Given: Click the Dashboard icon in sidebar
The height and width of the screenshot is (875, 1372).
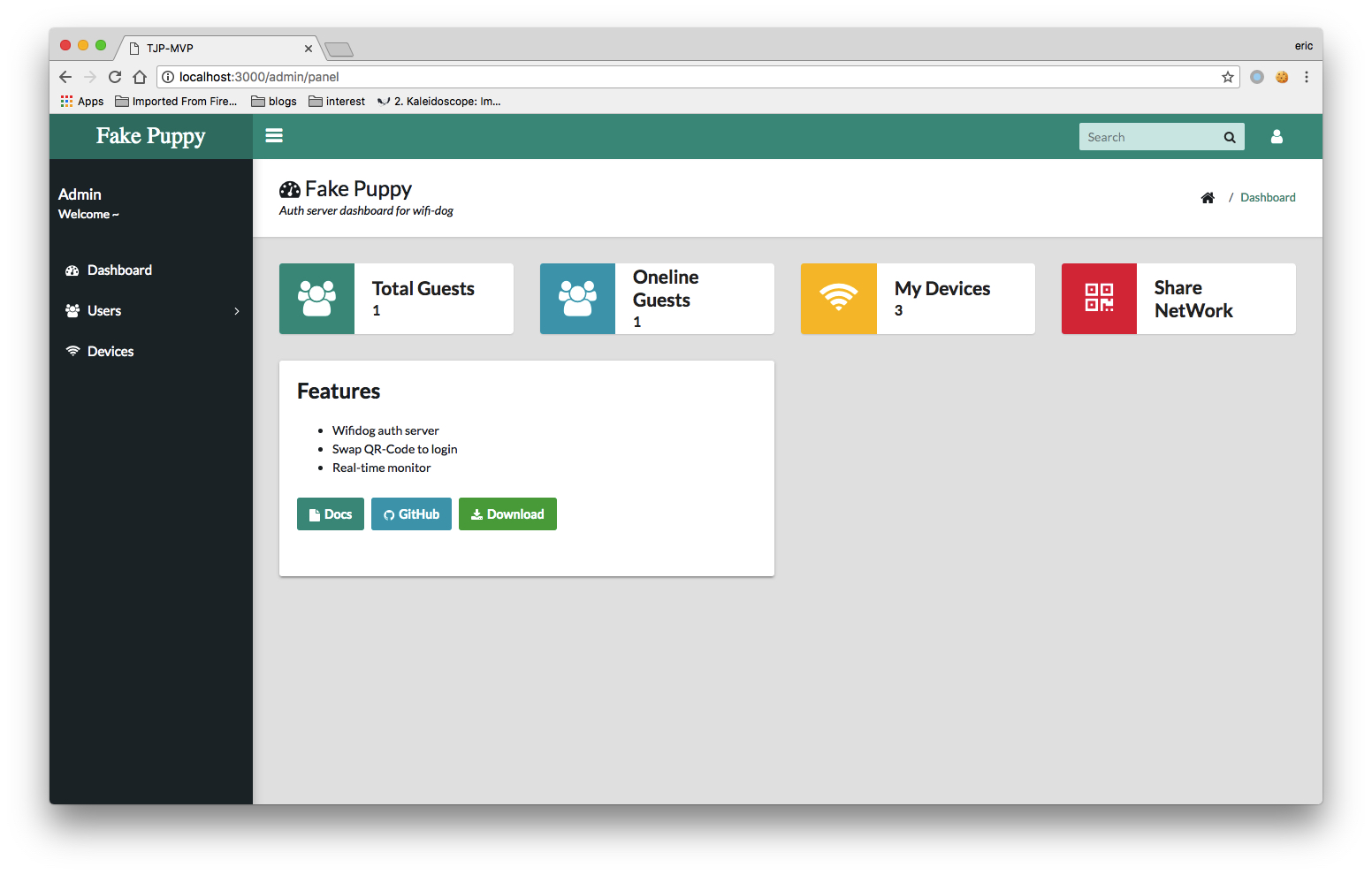Looking at the screenshot, I should [72, 270].
